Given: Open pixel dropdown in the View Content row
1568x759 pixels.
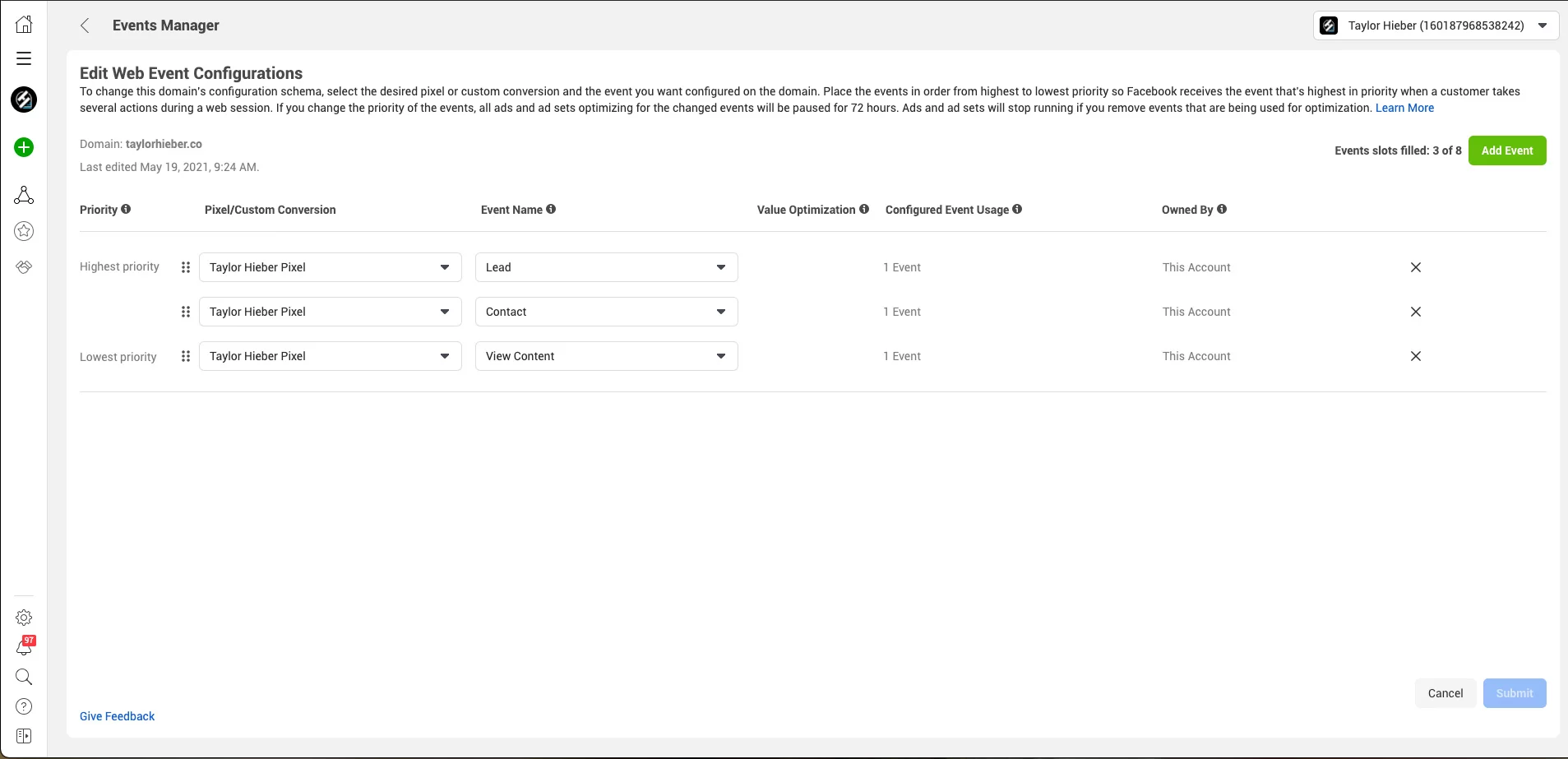Looking at the screenshot, I should click(330, 356).
